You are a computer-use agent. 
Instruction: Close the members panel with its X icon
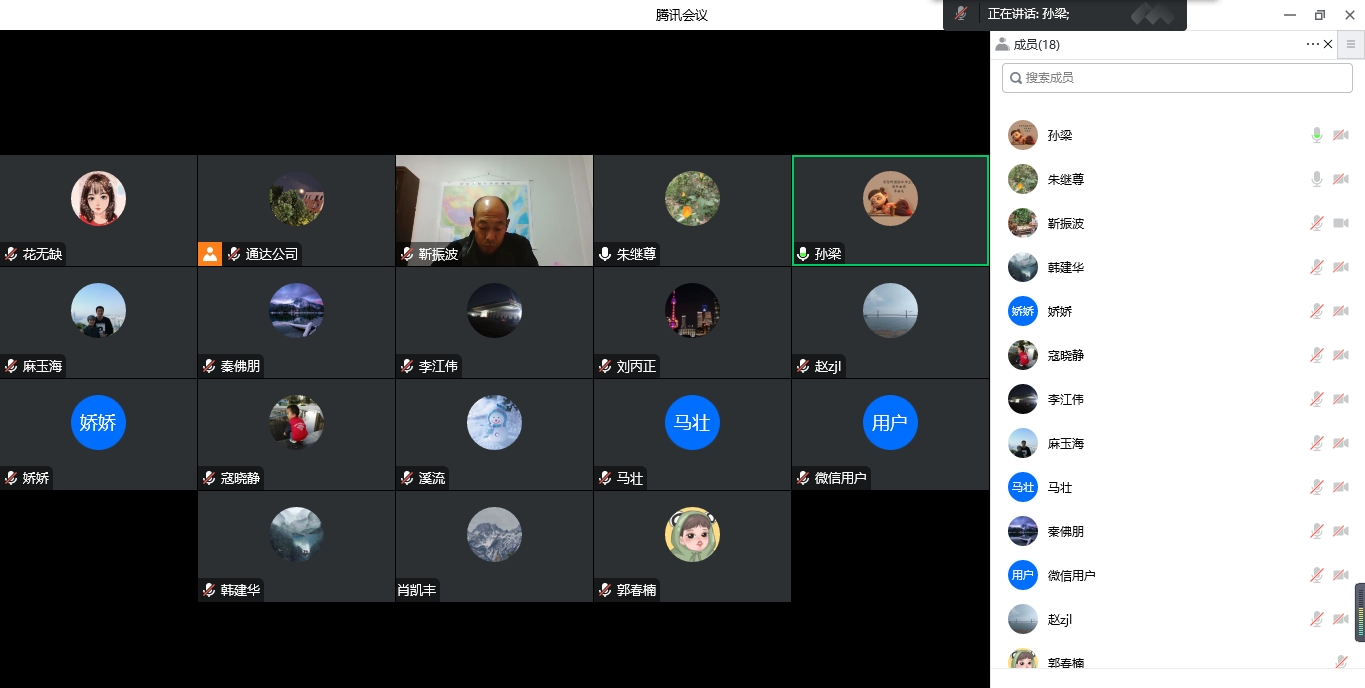1328,44
